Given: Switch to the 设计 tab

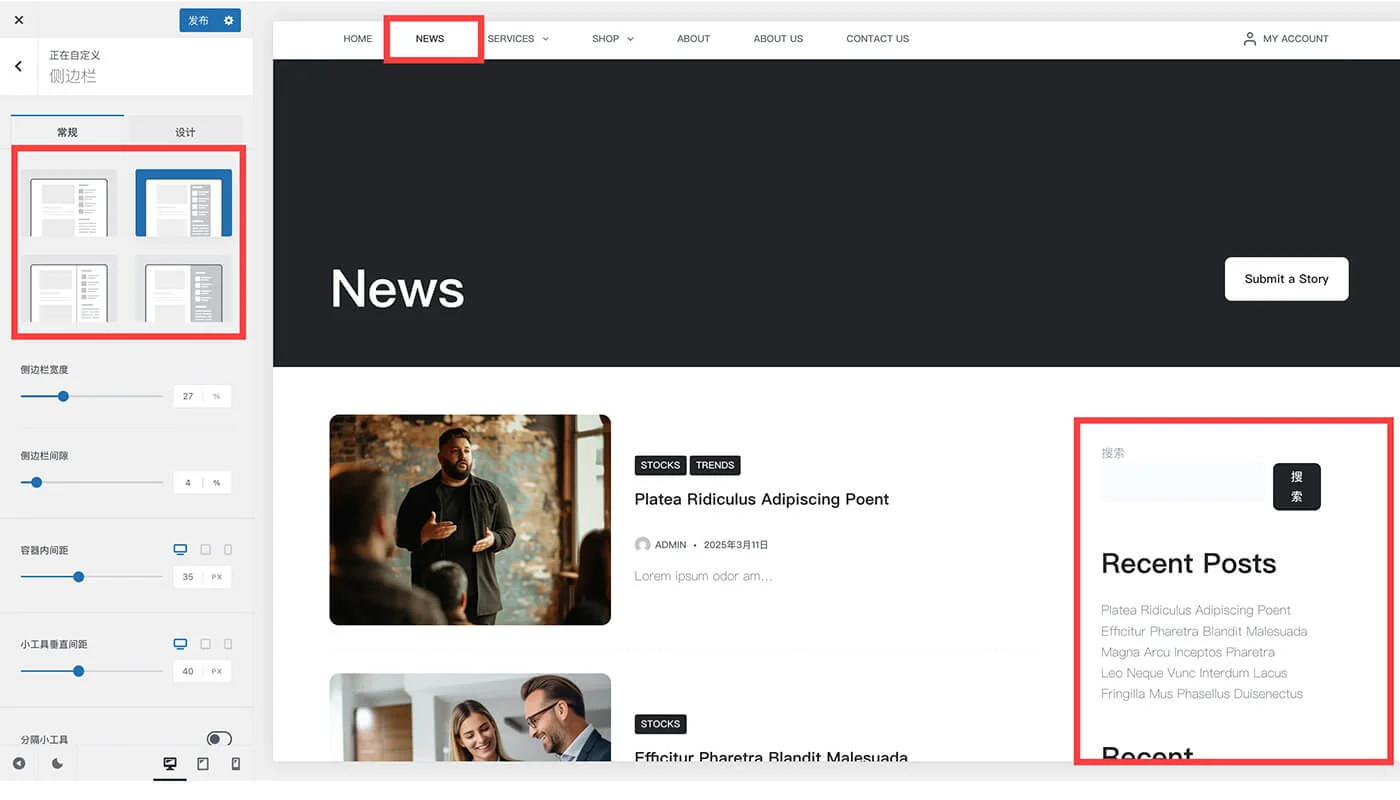Looking at the screenshot, I should 185,132.
